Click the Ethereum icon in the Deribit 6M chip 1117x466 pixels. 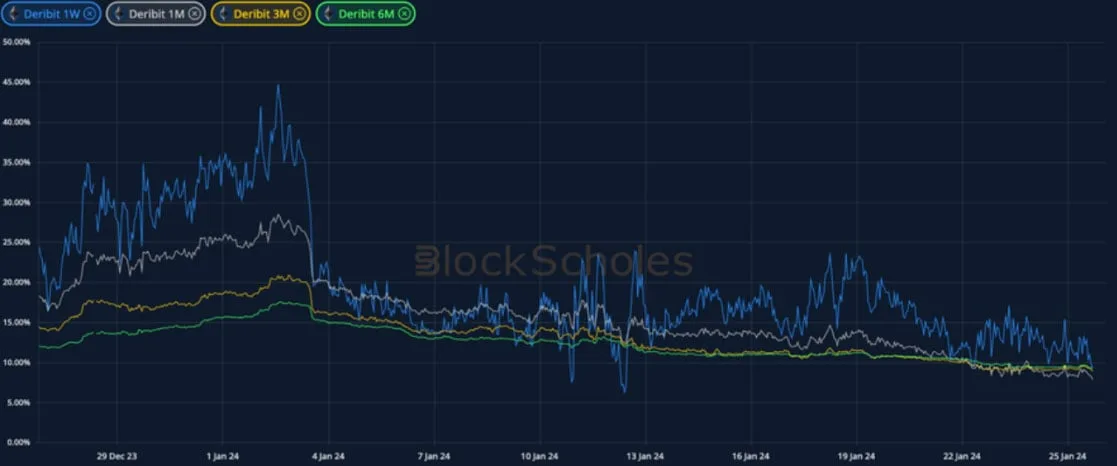click(x=328, y=13)
